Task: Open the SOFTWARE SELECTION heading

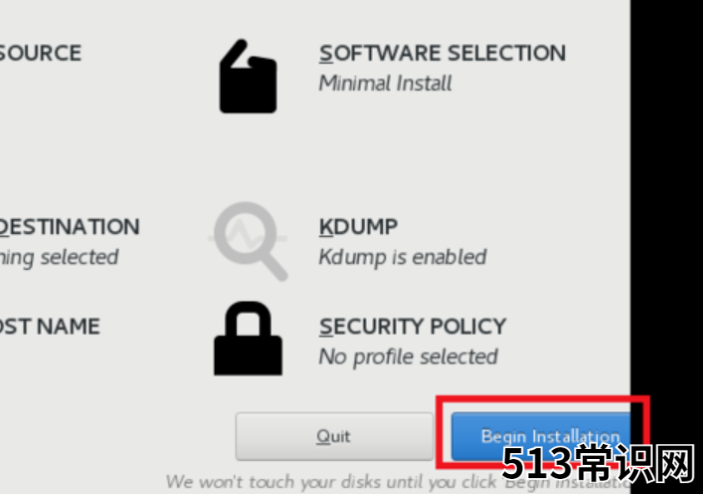Action: pyautogui.click(x=442, y=53)
